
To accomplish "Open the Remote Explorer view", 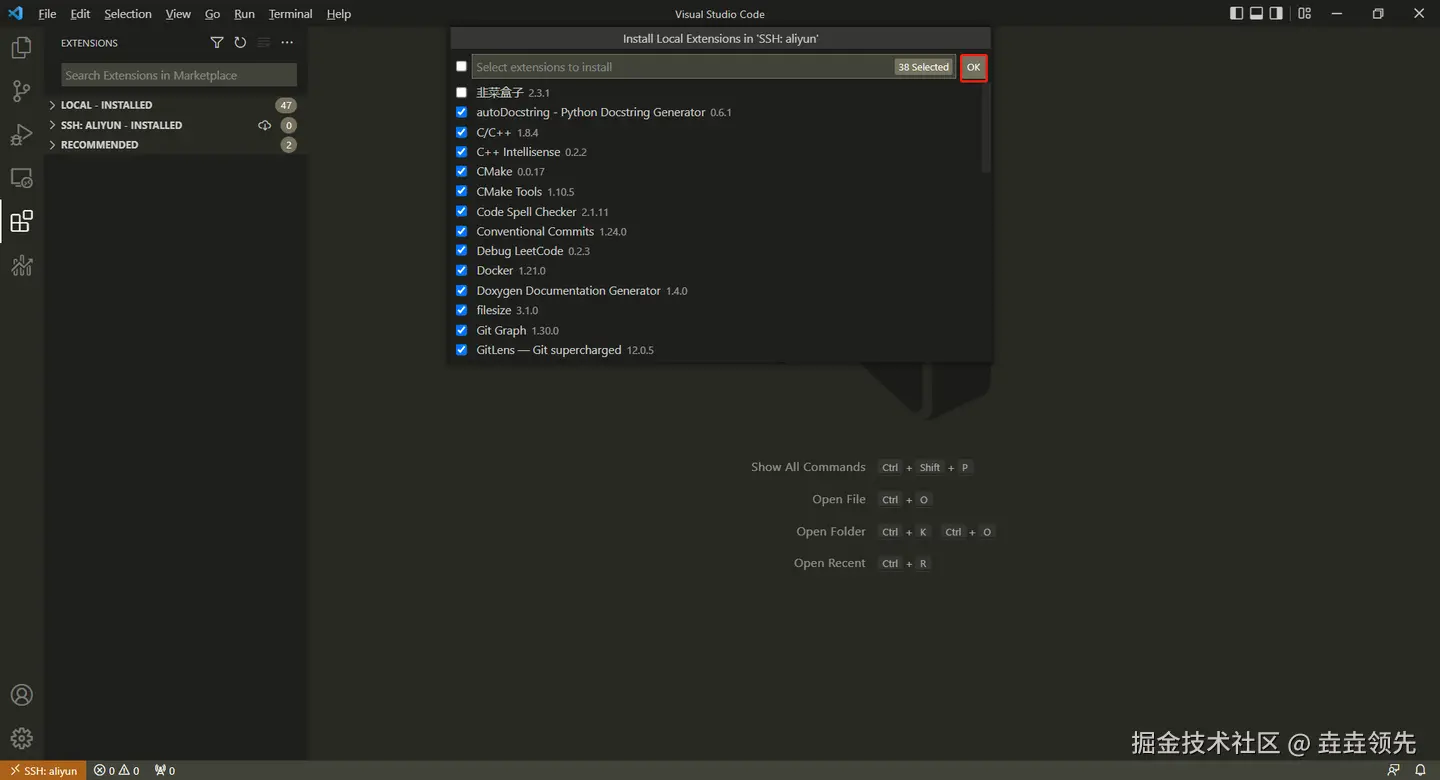I will tap(21, 178).
